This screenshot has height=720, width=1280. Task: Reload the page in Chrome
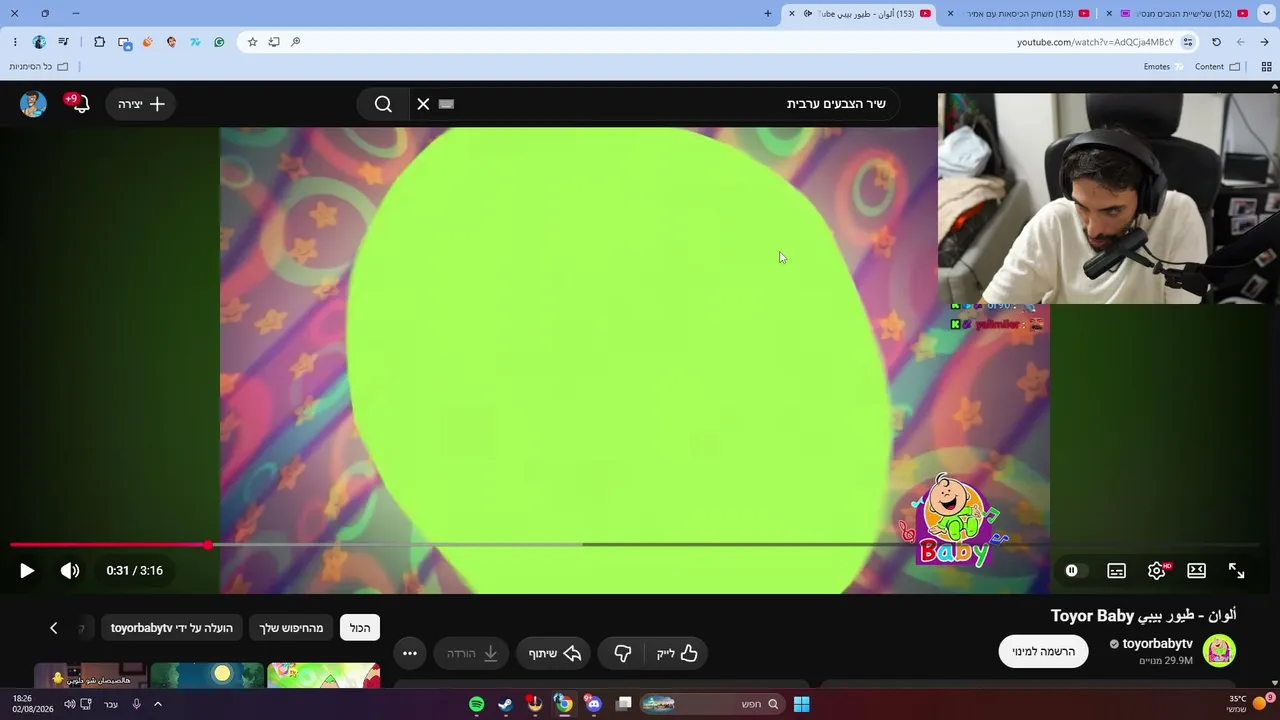[1216, 42]
